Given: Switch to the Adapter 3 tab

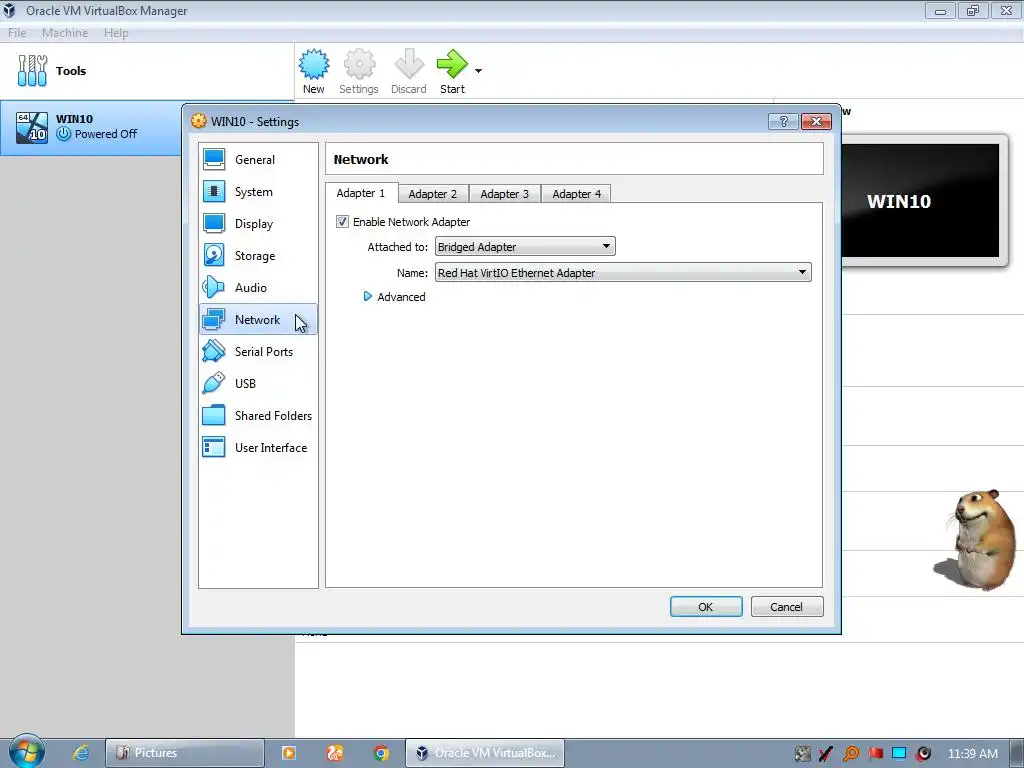Looking at the screenshot, I should coord(505,194).
